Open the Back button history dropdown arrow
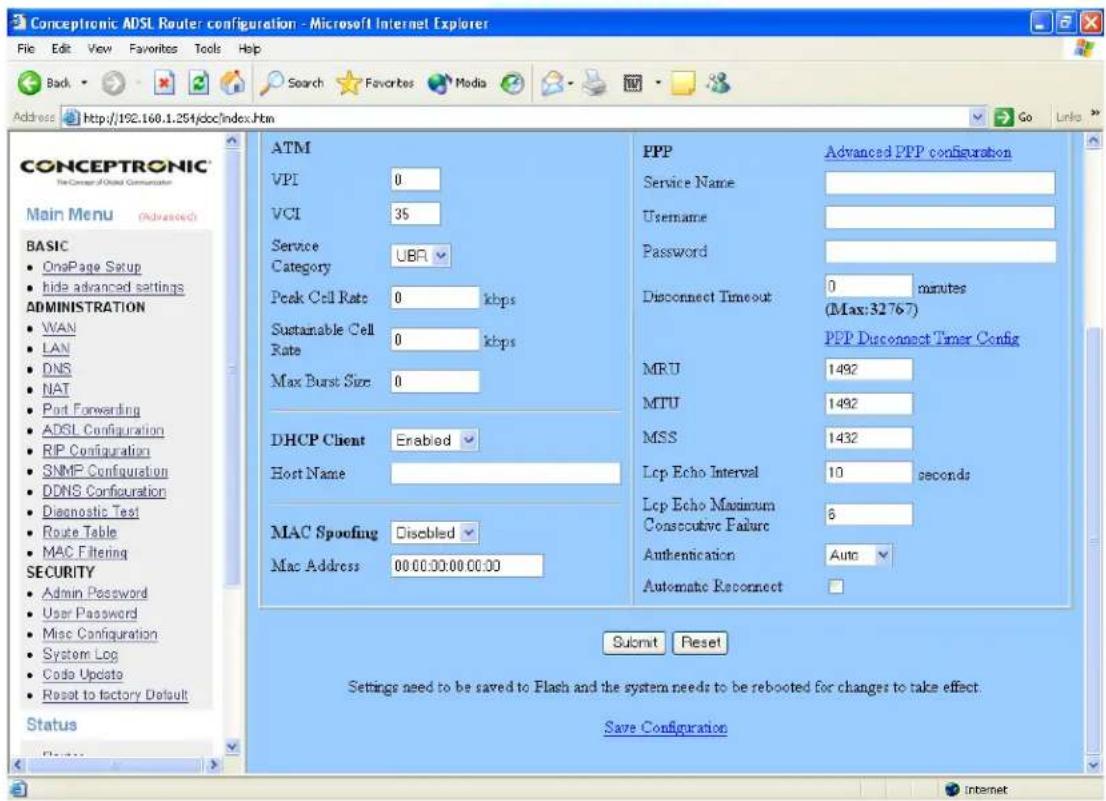This screenshot has height=801, width=1106. click(x=84, y=83)
